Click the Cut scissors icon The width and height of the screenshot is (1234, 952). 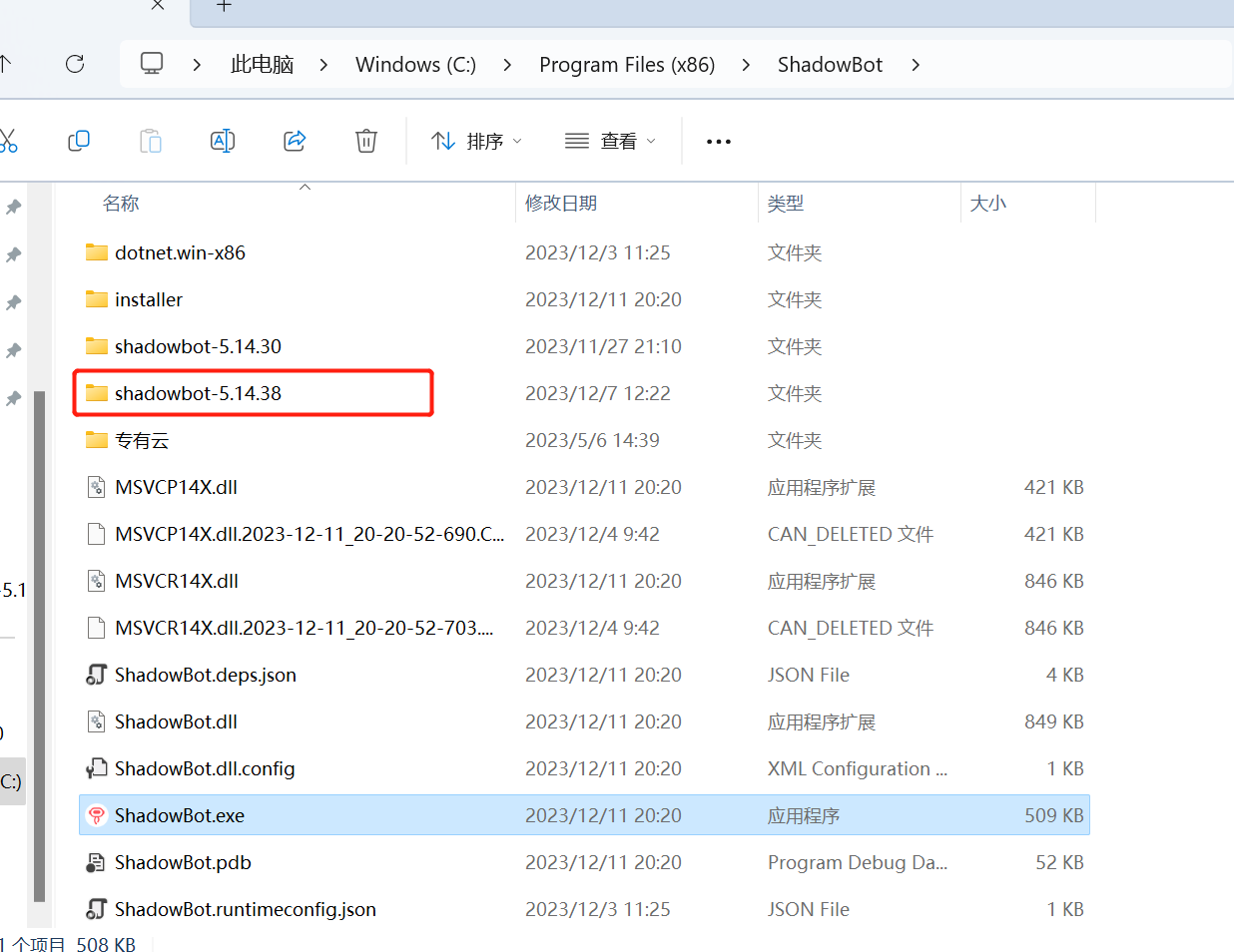(8, 141)
